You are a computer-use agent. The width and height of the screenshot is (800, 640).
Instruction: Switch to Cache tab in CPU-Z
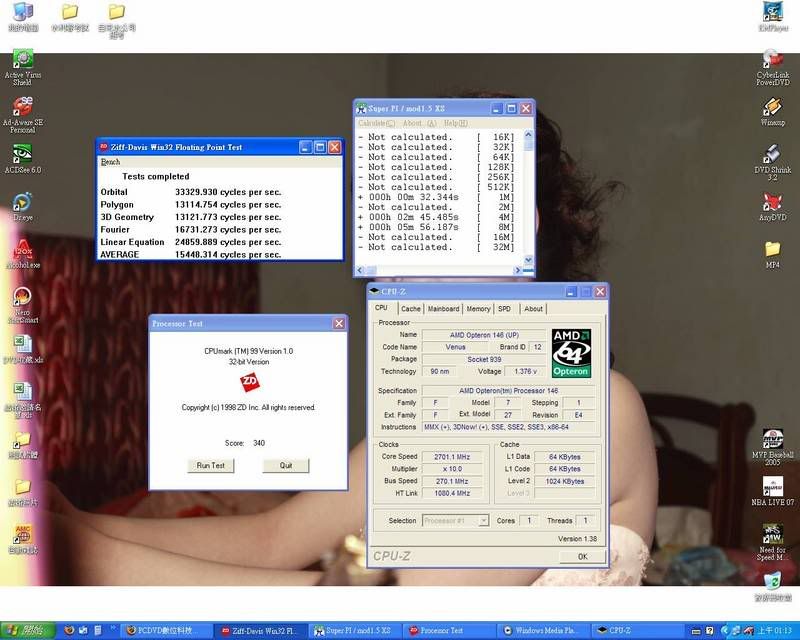[x=411, y=309]
